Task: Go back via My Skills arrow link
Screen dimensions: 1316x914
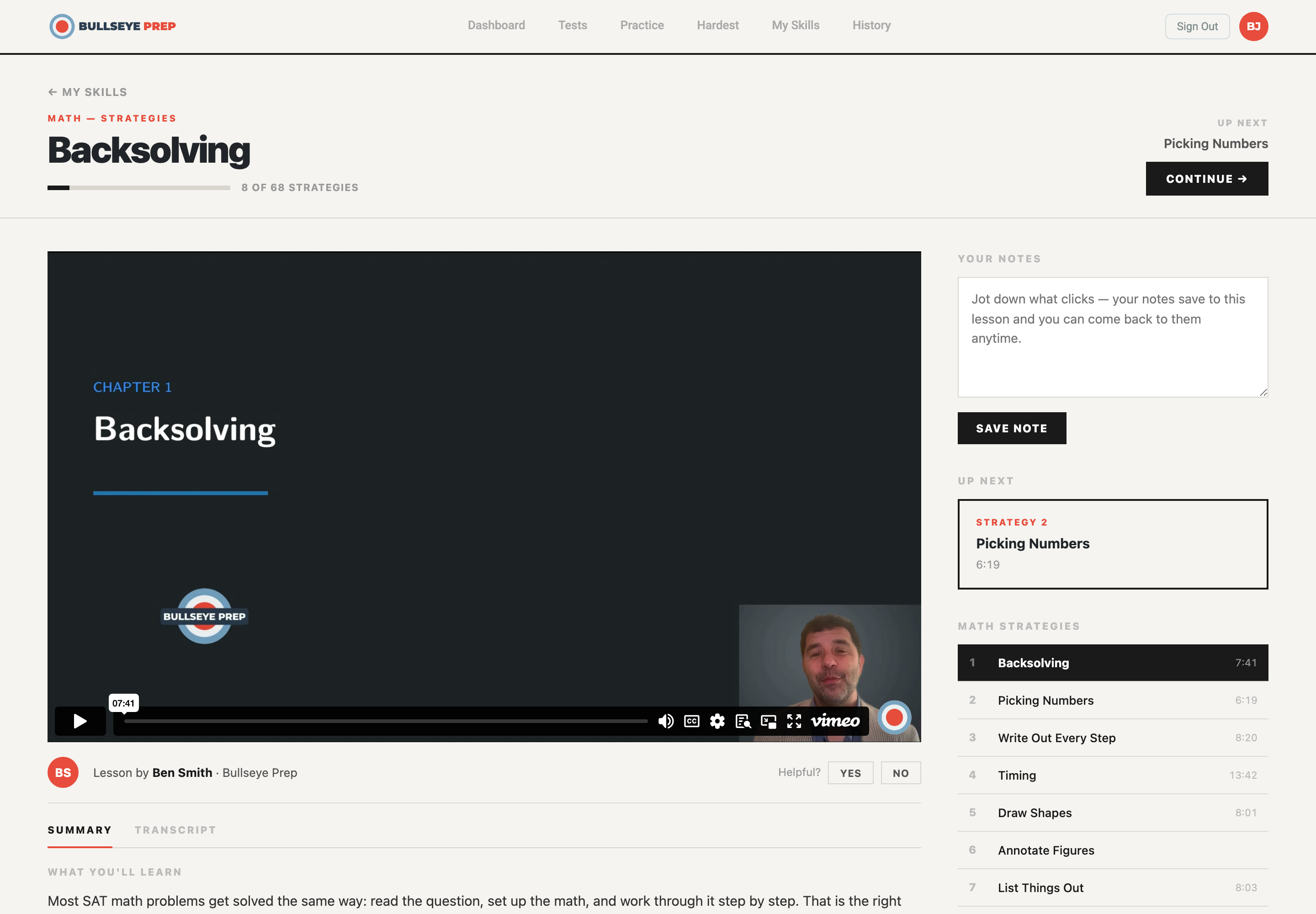Action: (x=88, y=92)
